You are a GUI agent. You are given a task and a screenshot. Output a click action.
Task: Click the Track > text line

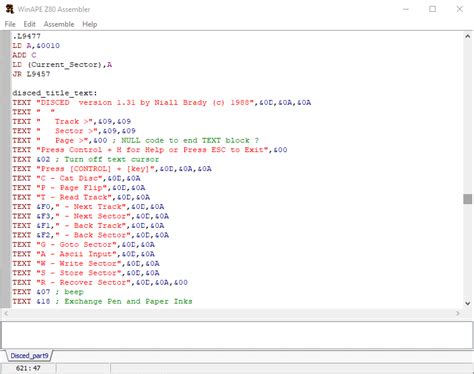pos(72,121)
